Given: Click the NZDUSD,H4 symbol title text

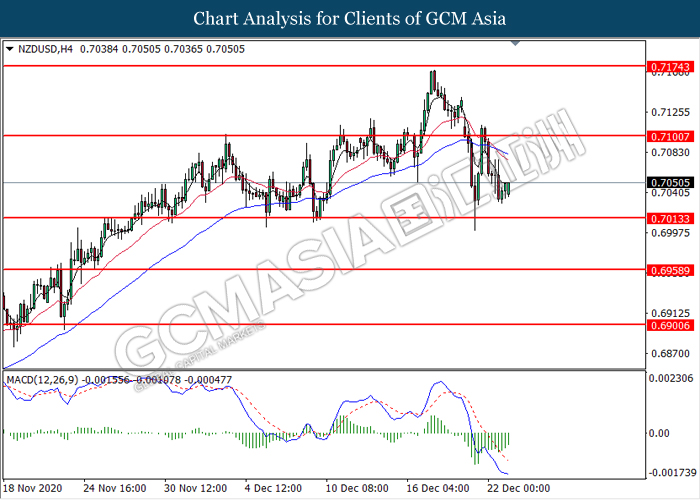Looking at the screenshot, I should tap(45, 49).
